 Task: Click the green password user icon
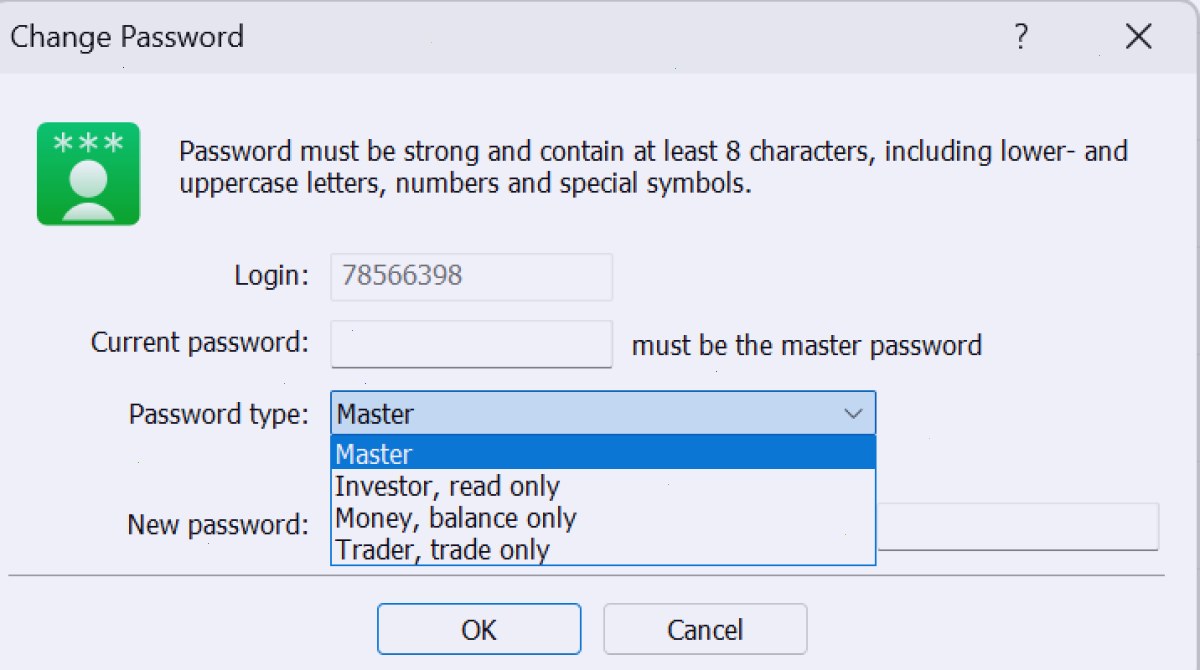click(x=88, y=174)
